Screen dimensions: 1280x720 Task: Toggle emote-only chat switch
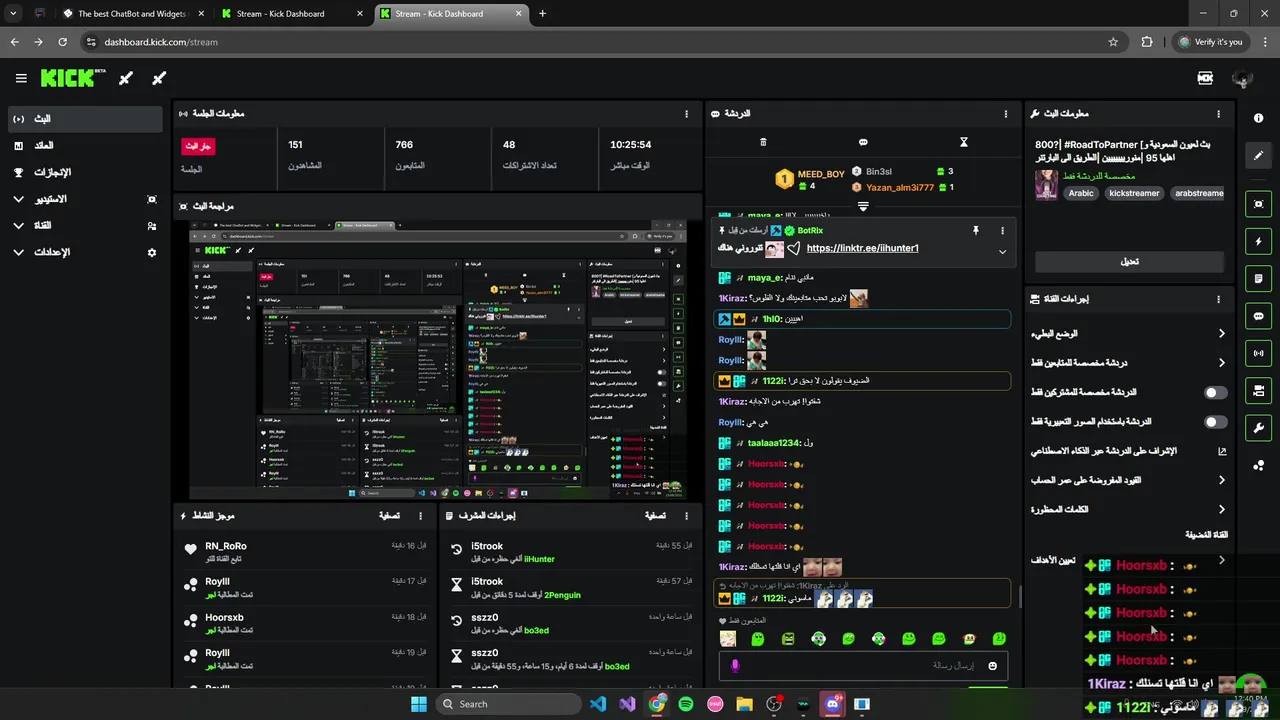[1215, 422]
